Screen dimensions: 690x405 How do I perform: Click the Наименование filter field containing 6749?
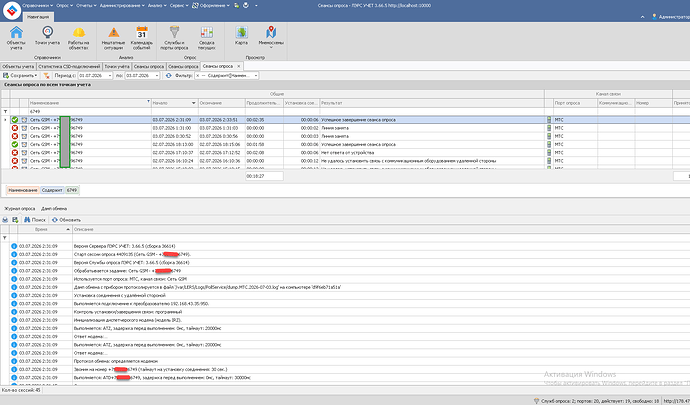90,112
